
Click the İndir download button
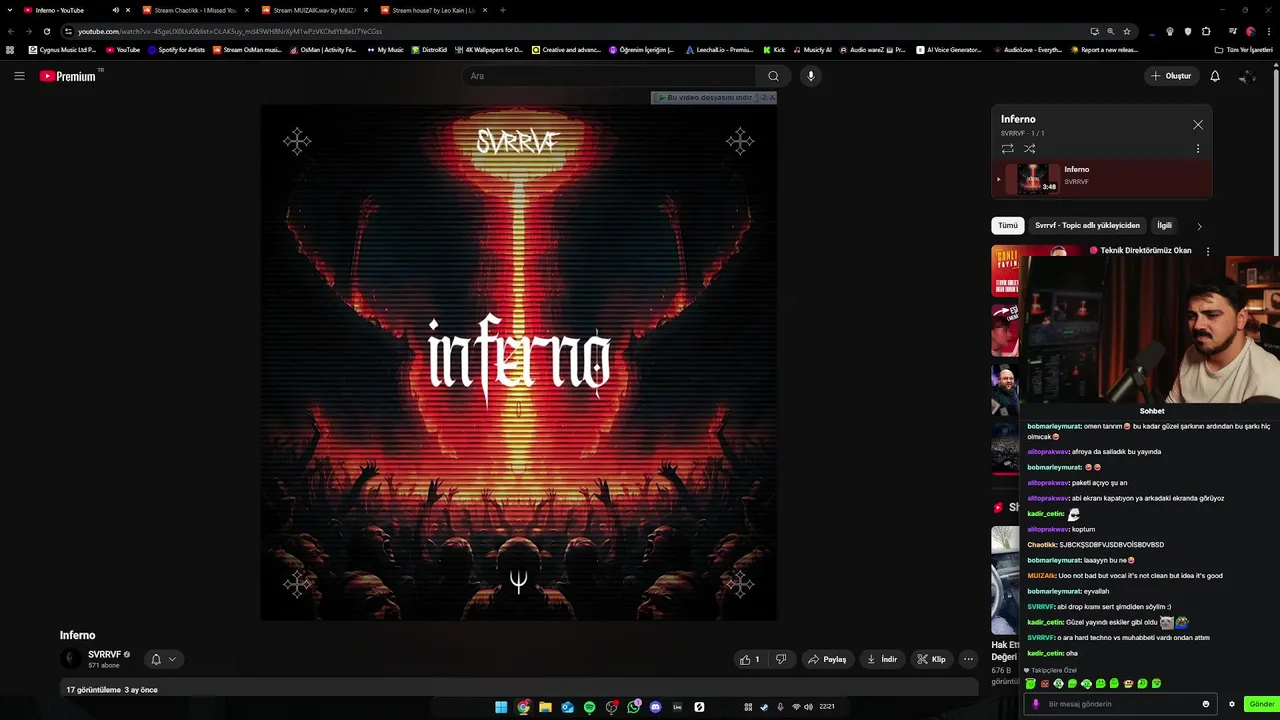pos(882,659)
